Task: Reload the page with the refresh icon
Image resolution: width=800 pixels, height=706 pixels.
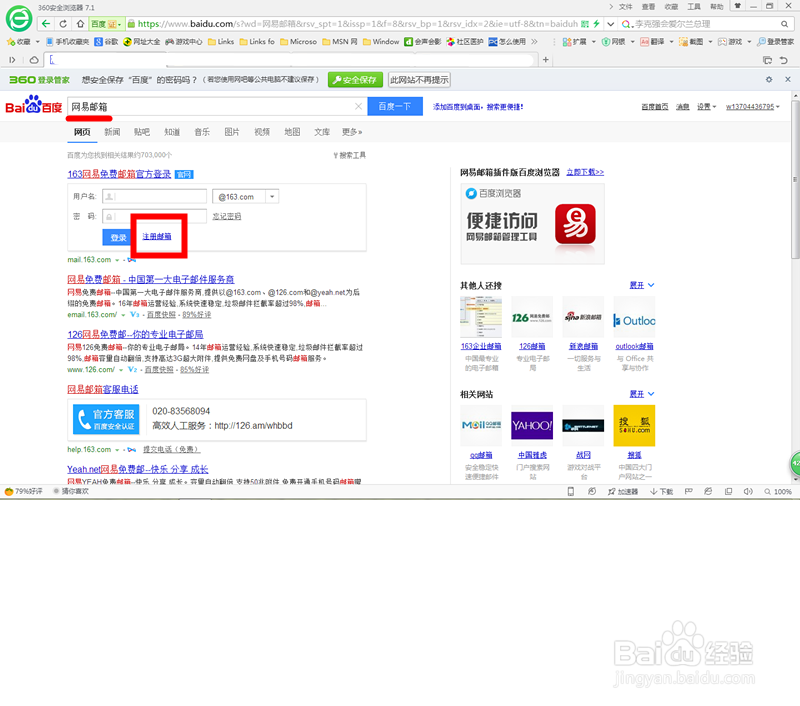Action: 63,23
